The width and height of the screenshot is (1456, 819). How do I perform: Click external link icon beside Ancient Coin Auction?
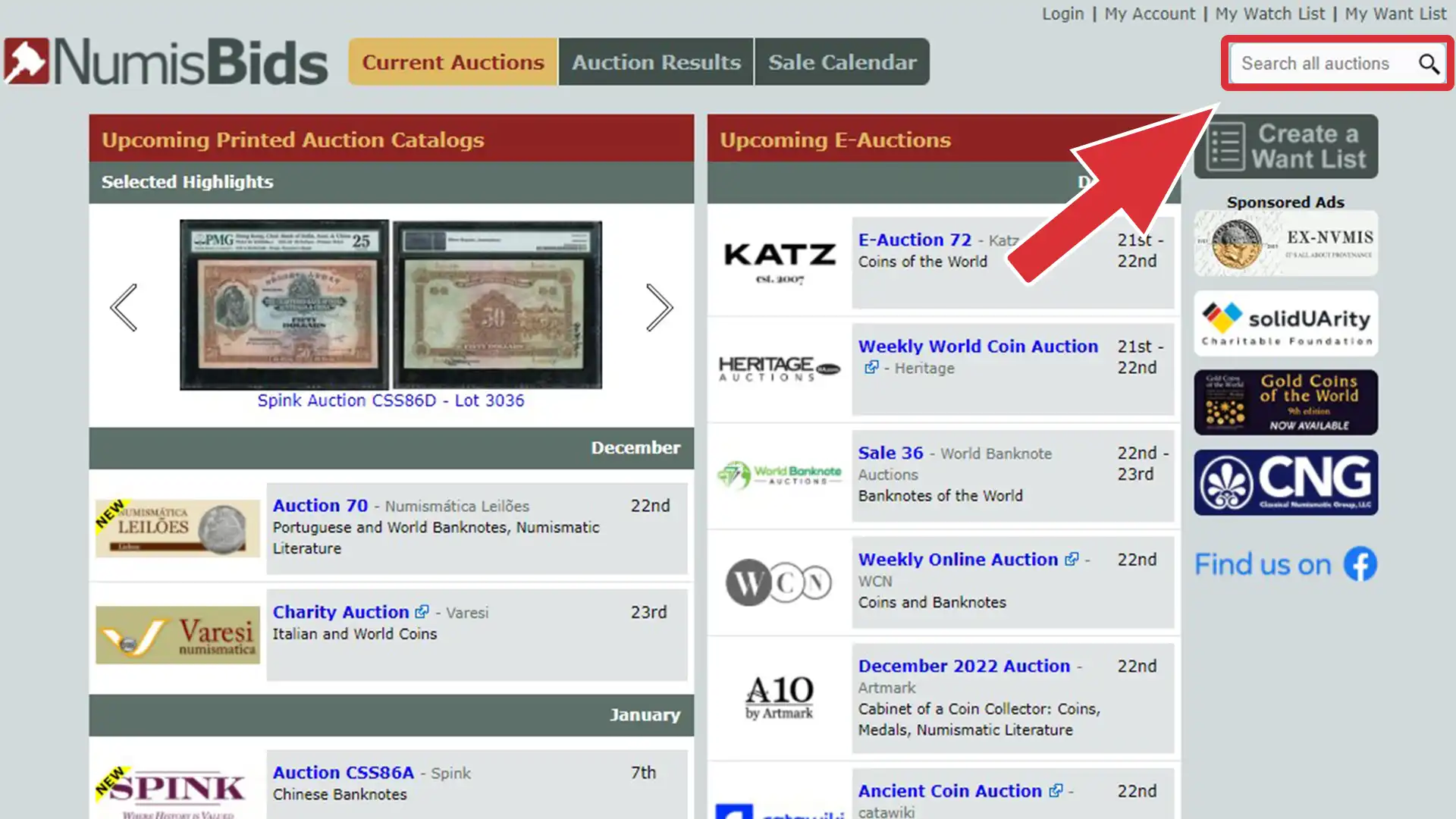point(1056,790)
